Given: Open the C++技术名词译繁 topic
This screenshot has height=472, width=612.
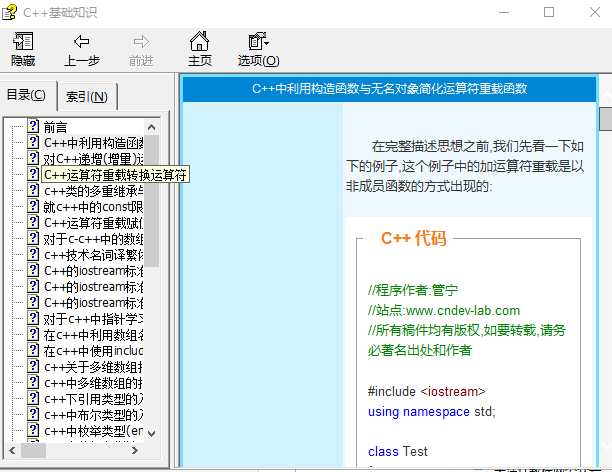Looking at the screenshot, I should pos(94,255).
